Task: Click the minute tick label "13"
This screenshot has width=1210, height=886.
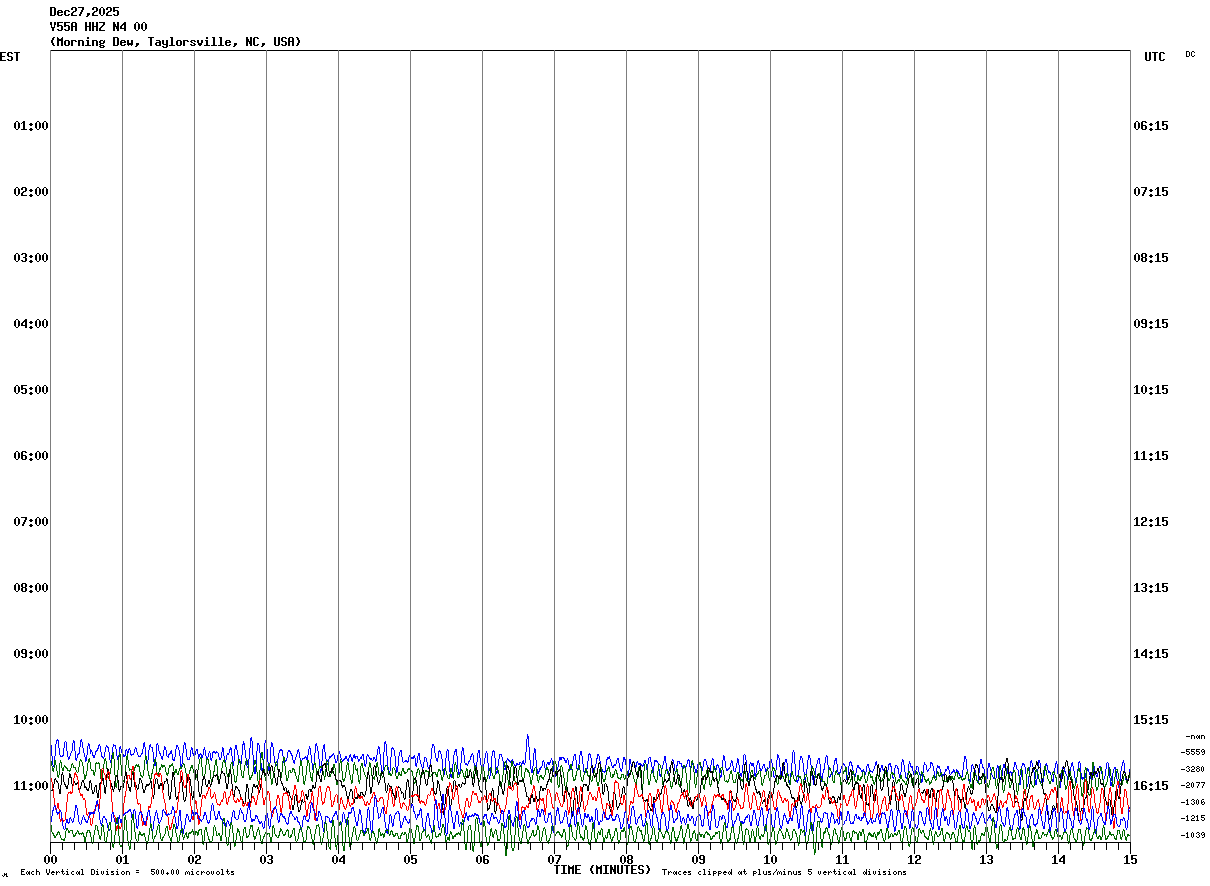Action: click(x=987, y=860)
